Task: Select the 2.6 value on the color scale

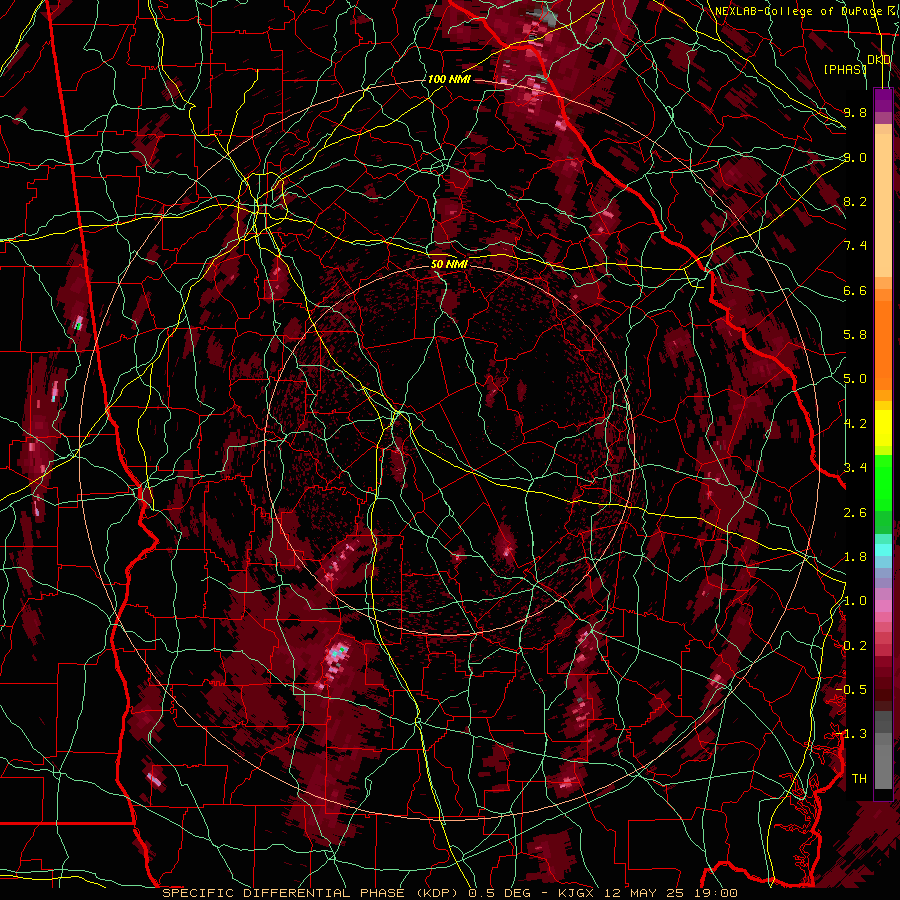Action: point(855,513)
